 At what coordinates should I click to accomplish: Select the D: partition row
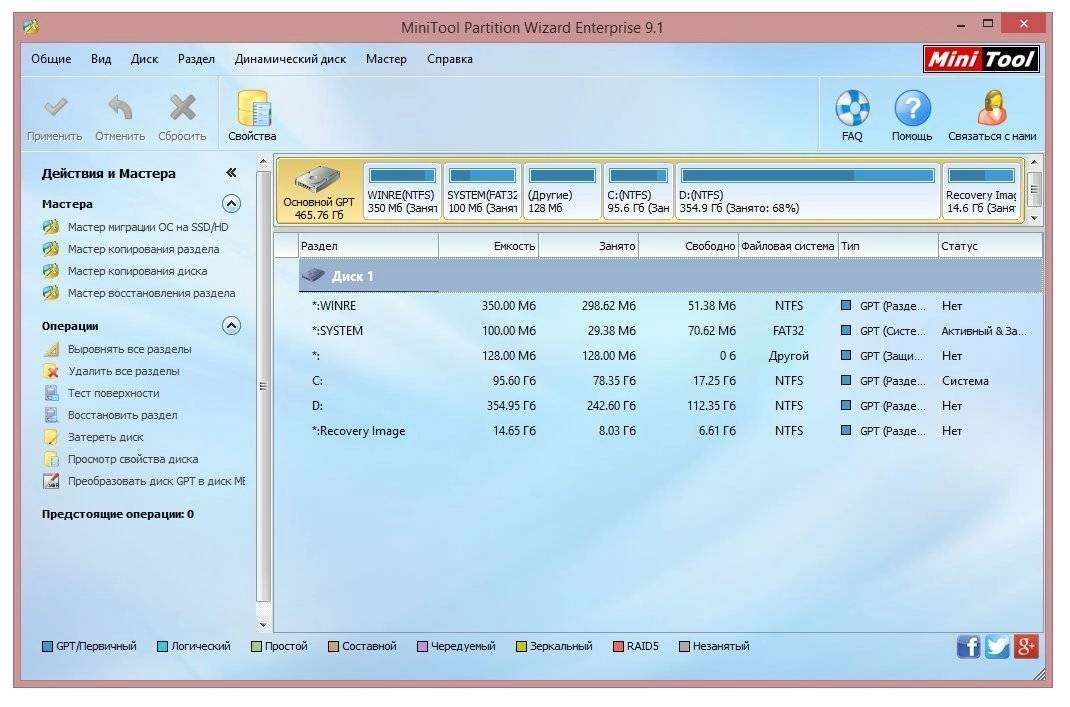[670, 406]
